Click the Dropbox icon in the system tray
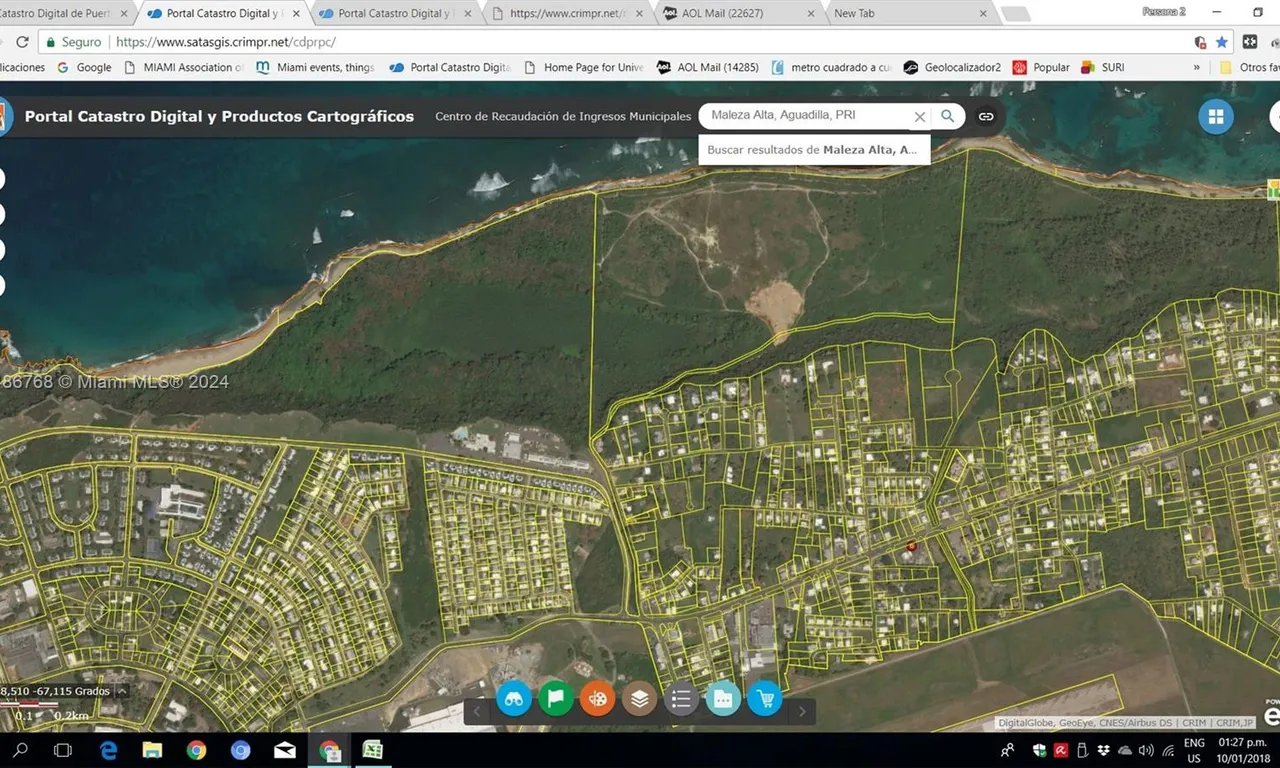This screenshot has width=1280, height=768. [x=1102, y=750]
